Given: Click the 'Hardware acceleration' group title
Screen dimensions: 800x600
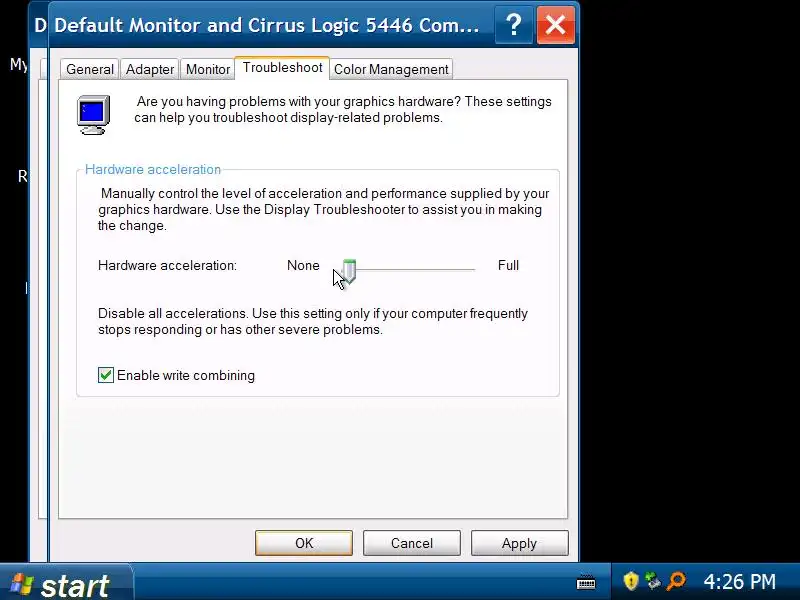Looking at the screenshot, I should [153, 169].
